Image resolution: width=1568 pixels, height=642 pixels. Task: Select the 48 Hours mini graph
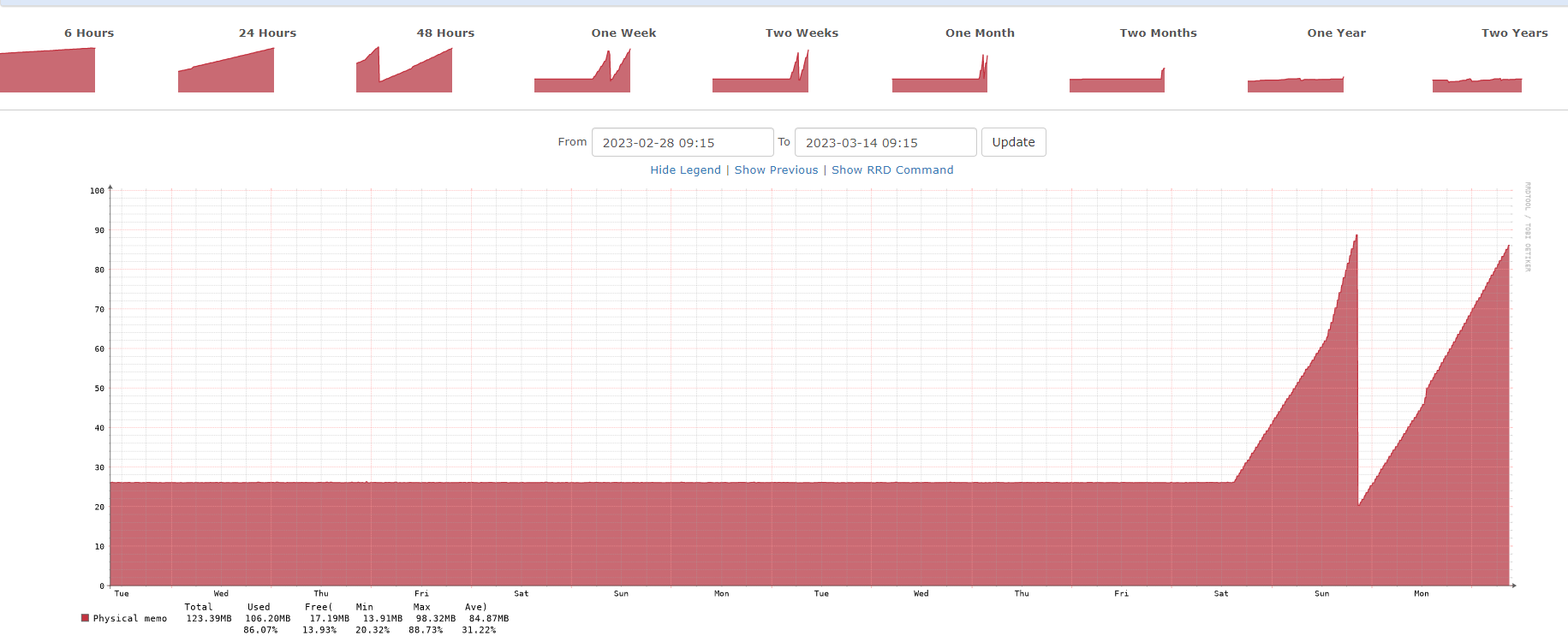tap(404, 72)
